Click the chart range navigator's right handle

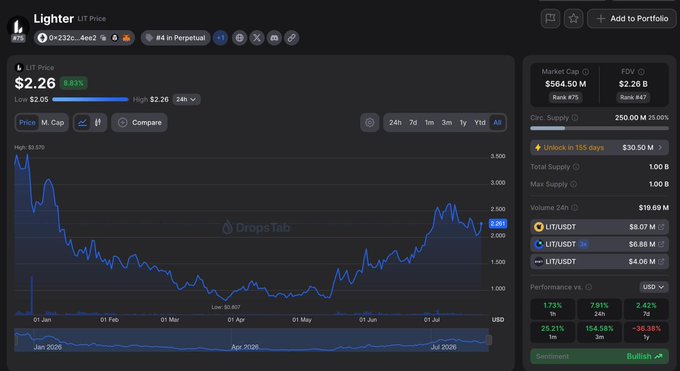[489, 340]
